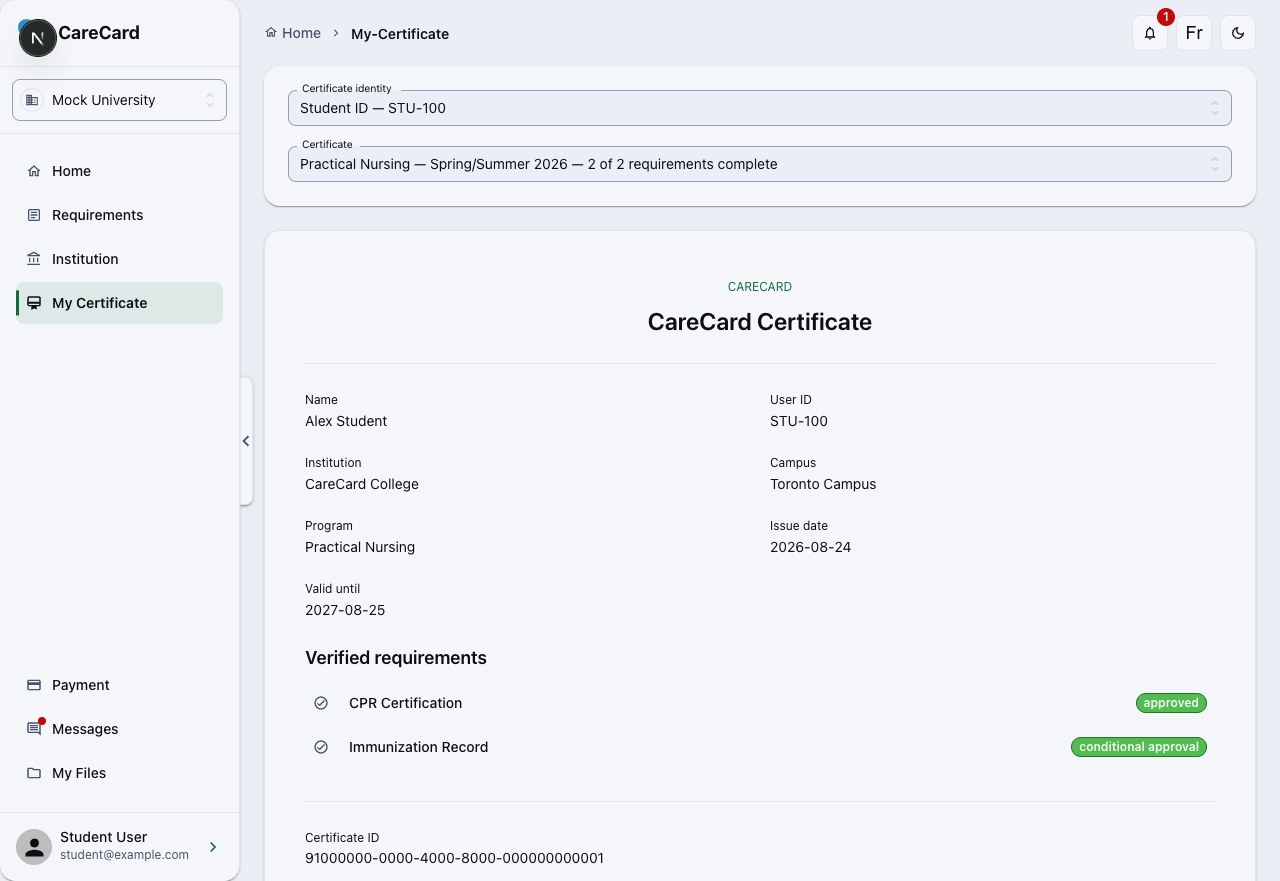The height and width of the screenshot is (881, 1280).
Task: Click the Payment card icon
Action: point(34,685)
